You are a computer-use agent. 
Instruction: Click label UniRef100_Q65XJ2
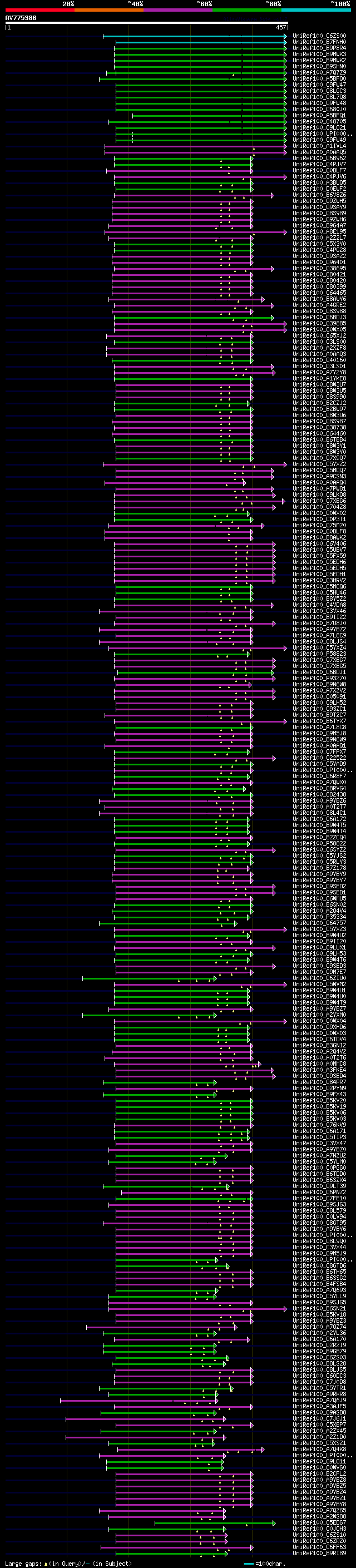(x=319, y=335)
